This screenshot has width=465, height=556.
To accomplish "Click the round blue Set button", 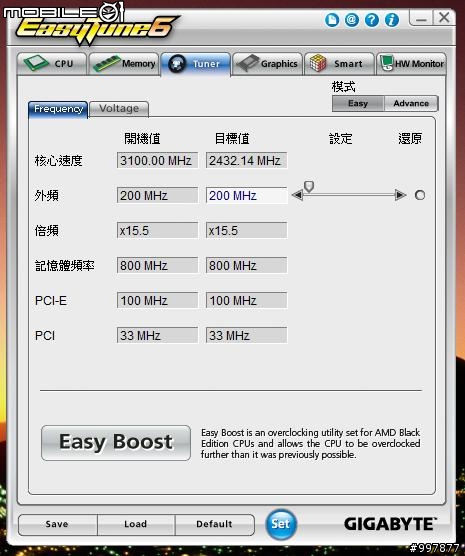I will coord(281,524).
